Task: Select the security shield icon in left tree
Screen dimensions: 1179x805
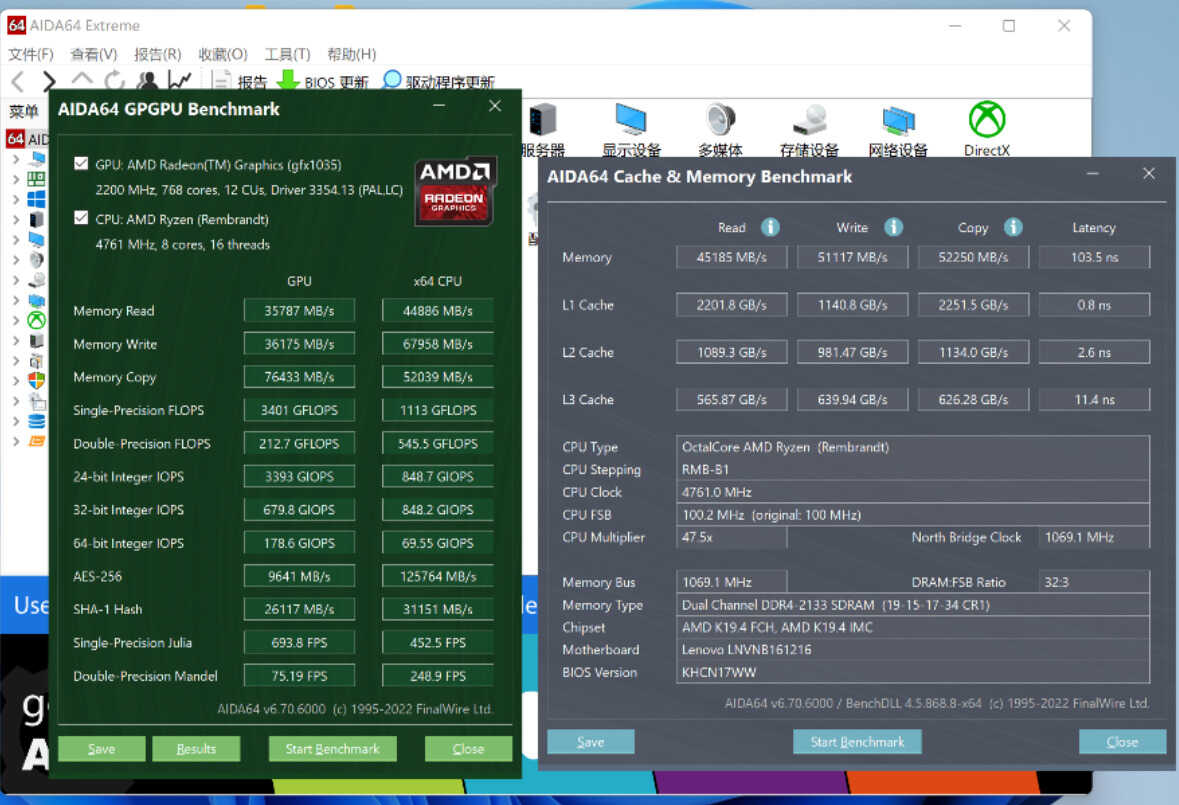Action: [x=36, y=380]
